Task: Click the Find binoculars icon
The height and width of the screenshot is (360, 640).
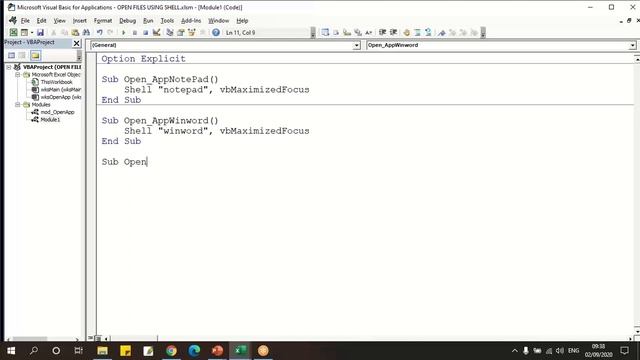Action: [86, 32]
